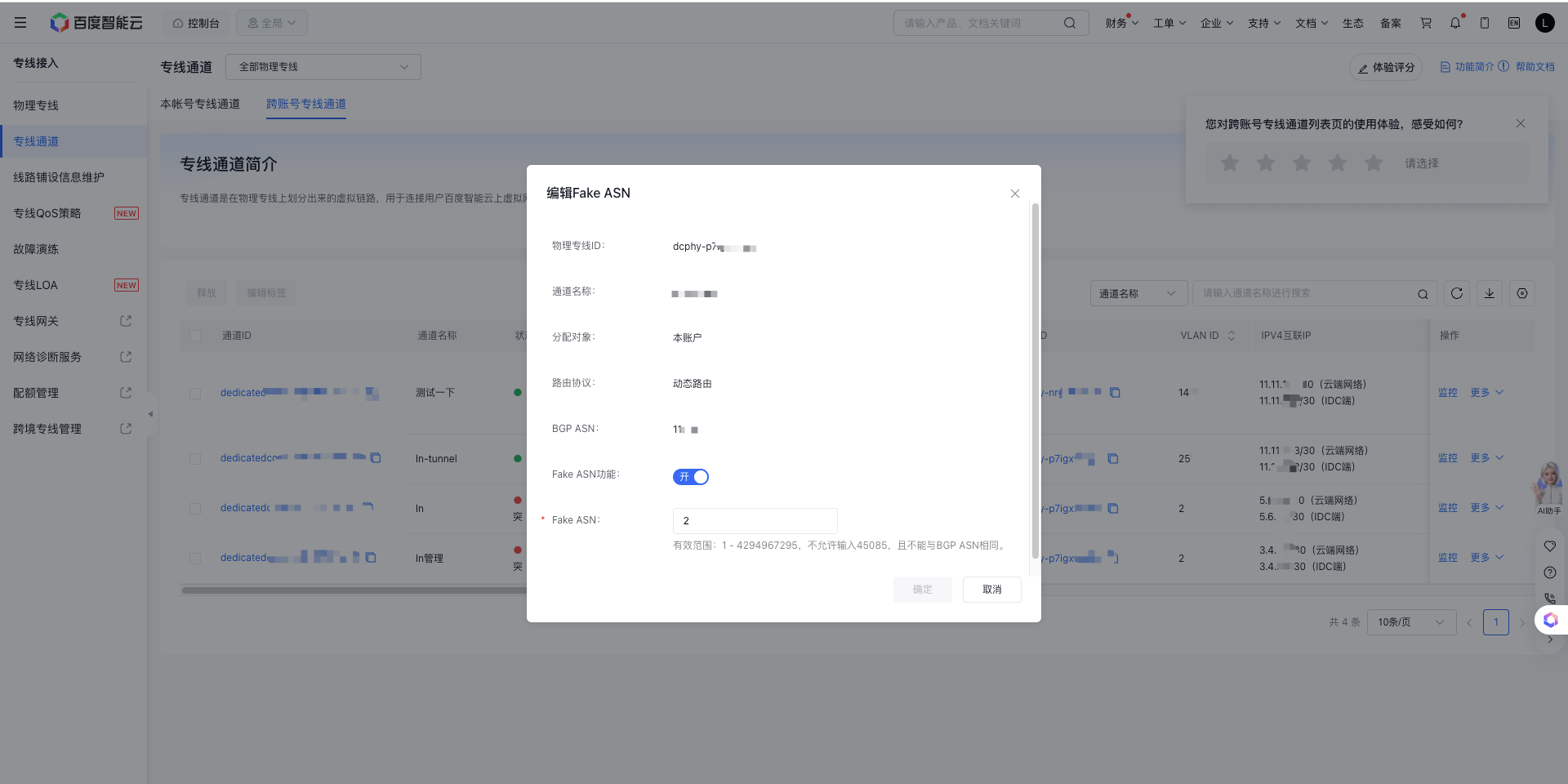Open the user avatar L menu

[x=1544, y=23]
